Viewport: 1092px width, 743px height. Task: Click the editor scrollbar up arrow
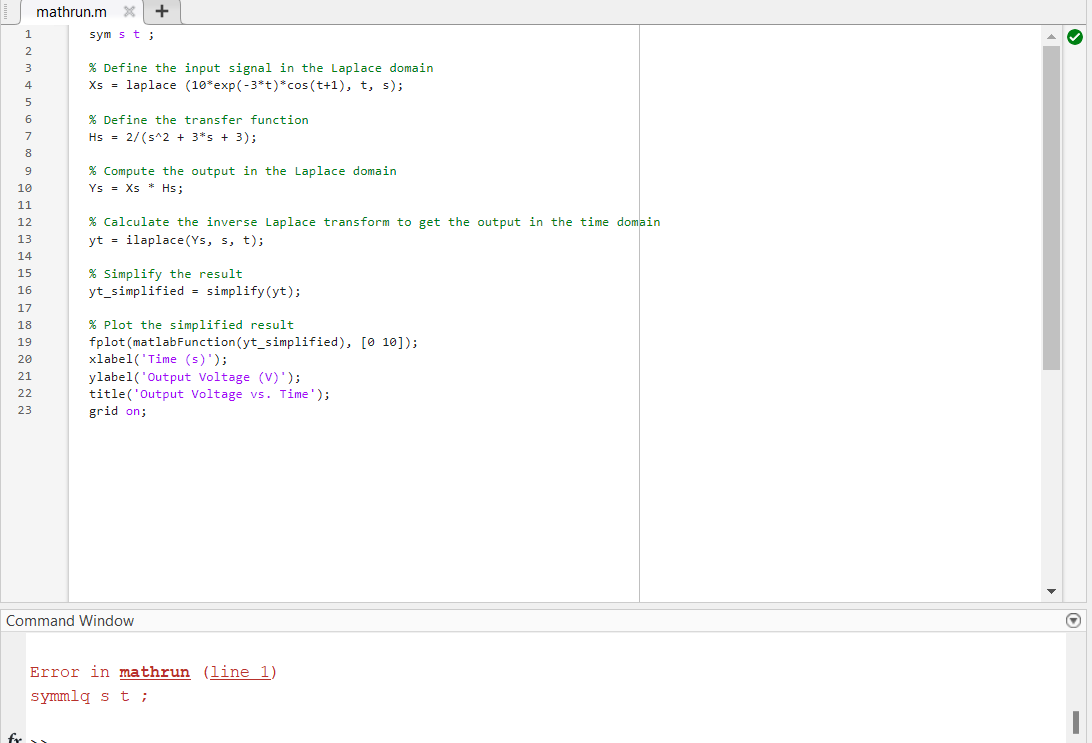point(1051,35)
